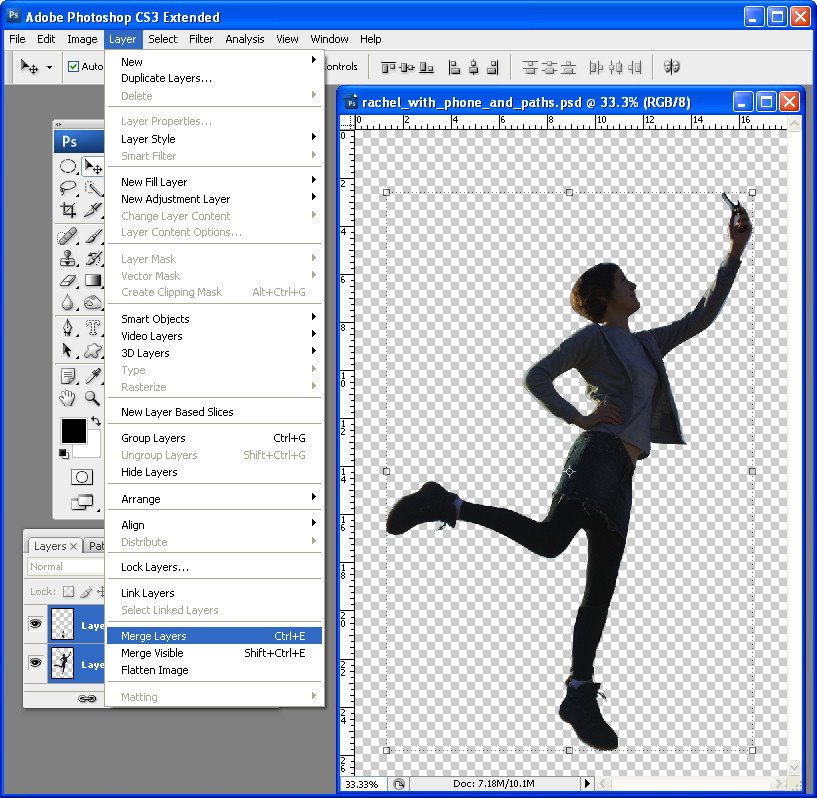817x798 pixels.
Task: Expand the Layer Style submenu
Action: pyautogui.click(x=215, y=139)
